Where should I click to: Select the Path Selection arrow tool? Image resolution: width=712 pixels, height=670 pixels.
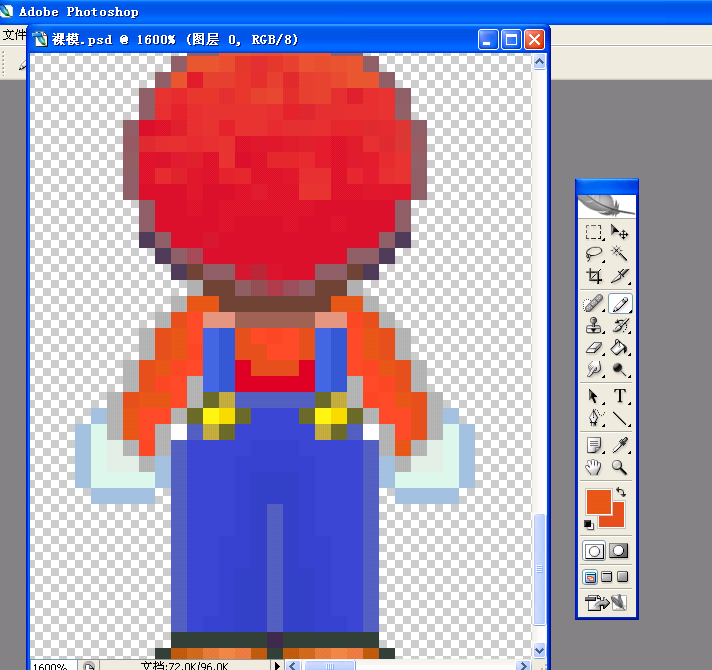pos(593,396)
